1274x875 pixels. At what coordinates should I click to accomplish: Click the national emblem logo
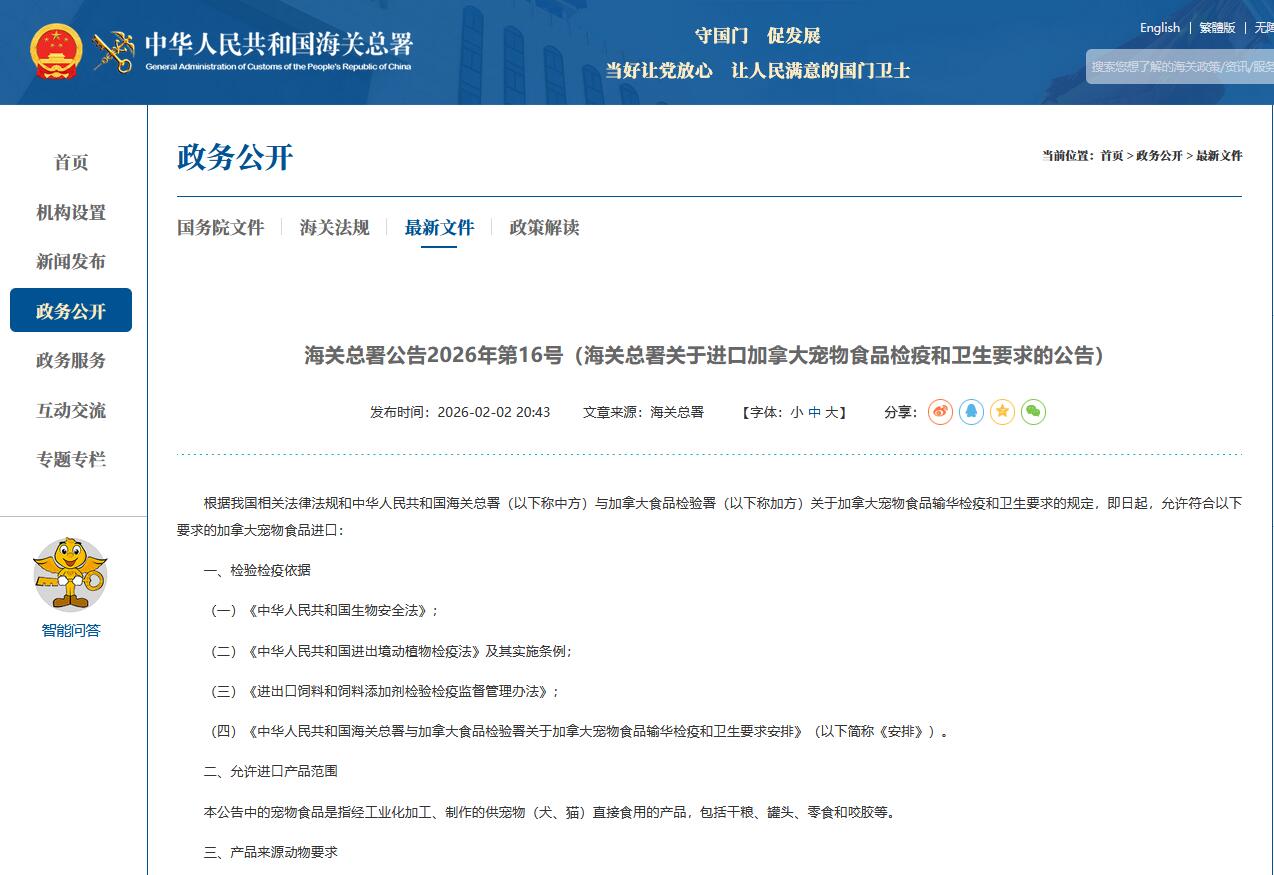coord(56,52)
